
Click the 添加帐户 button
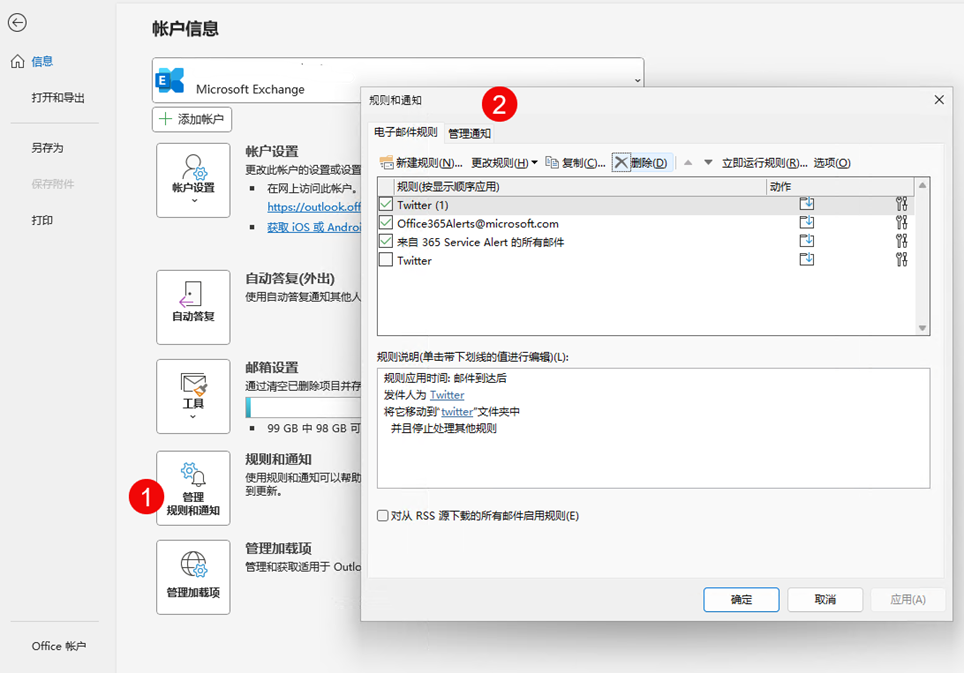192,119
